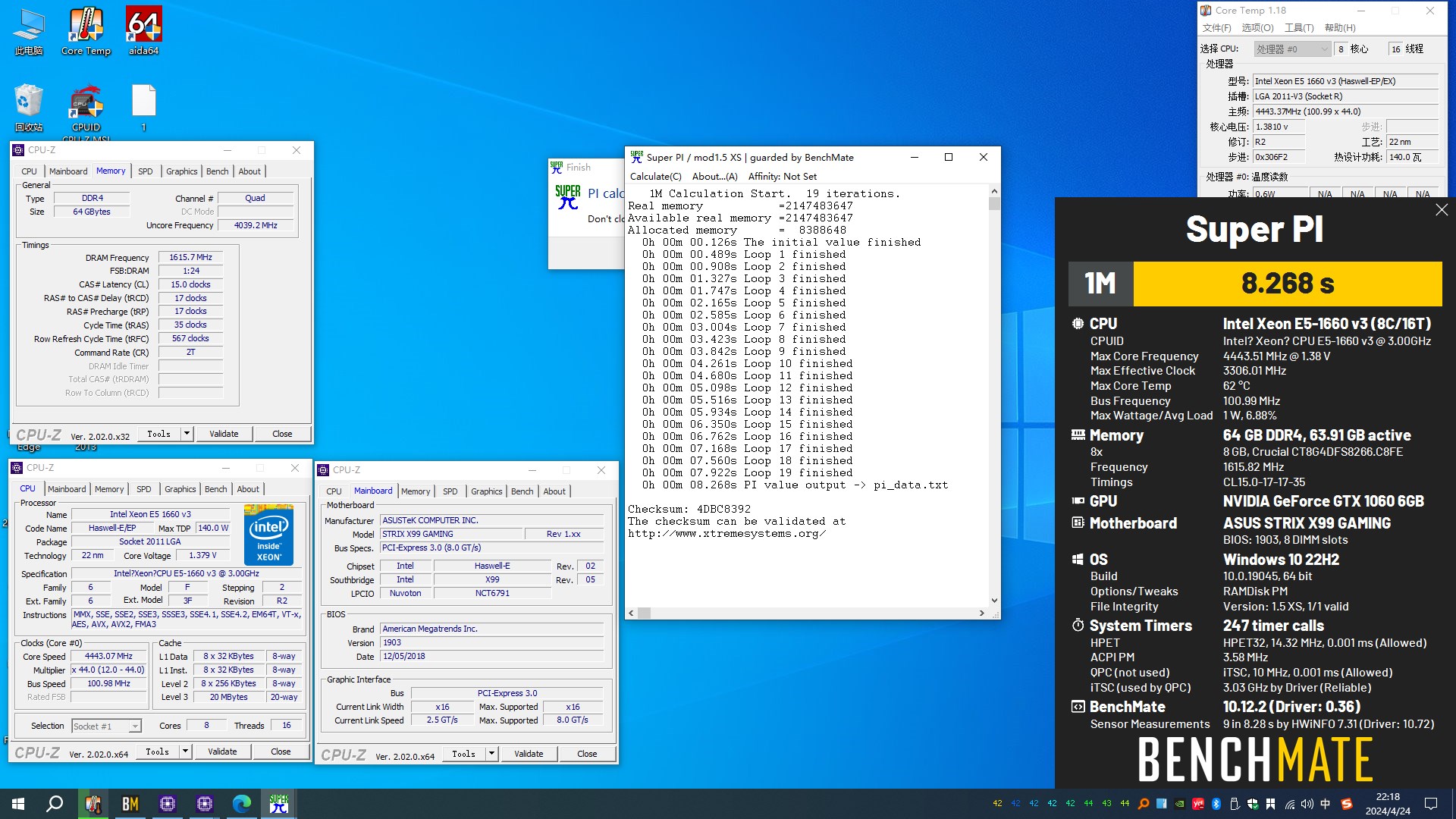Open taskbar Search magnifier
Screen dimensions: 1456x819
pyautogui.click(x=55, y=804)
